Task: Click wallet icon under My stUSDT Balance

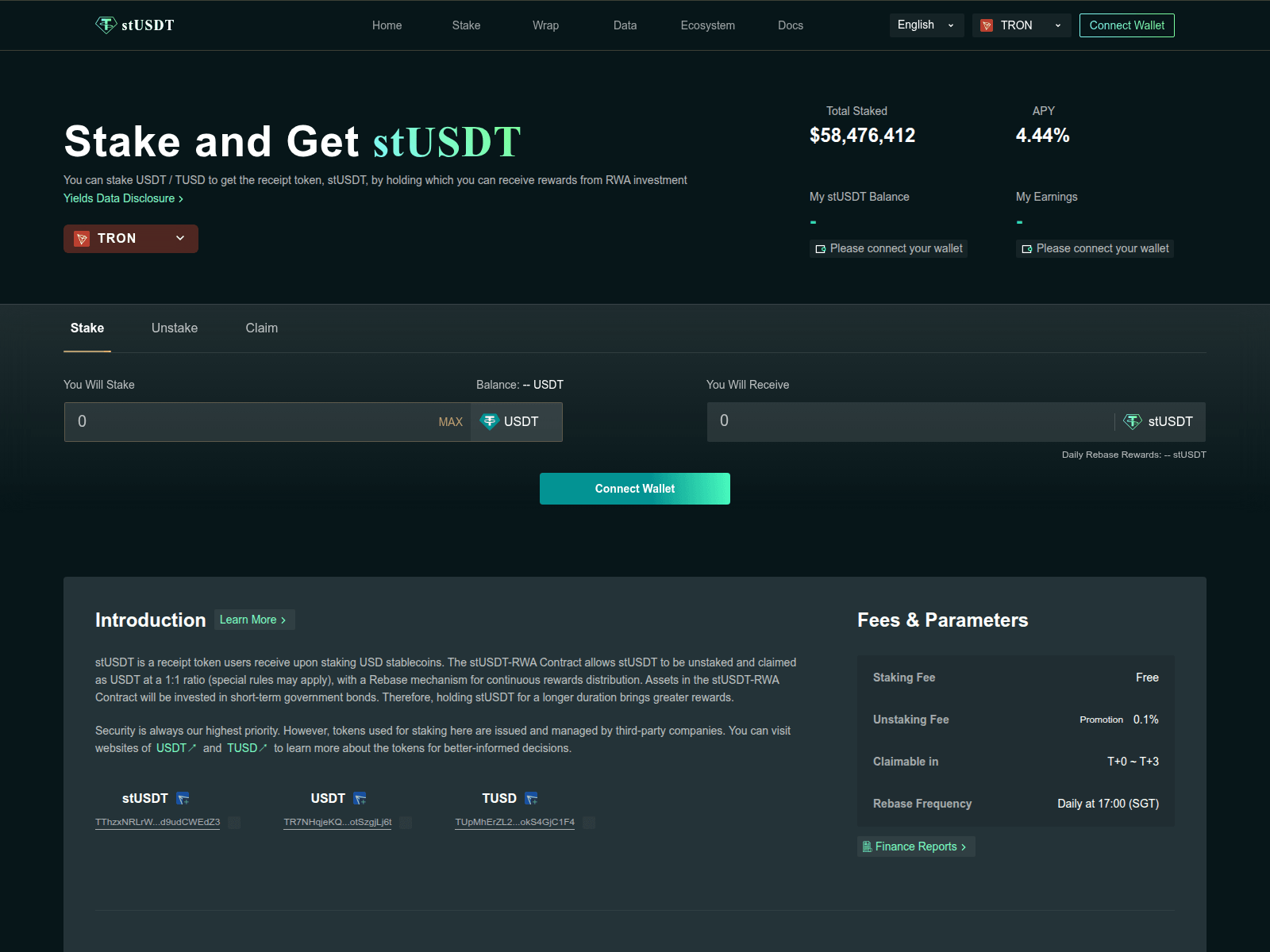Action: 821,249
